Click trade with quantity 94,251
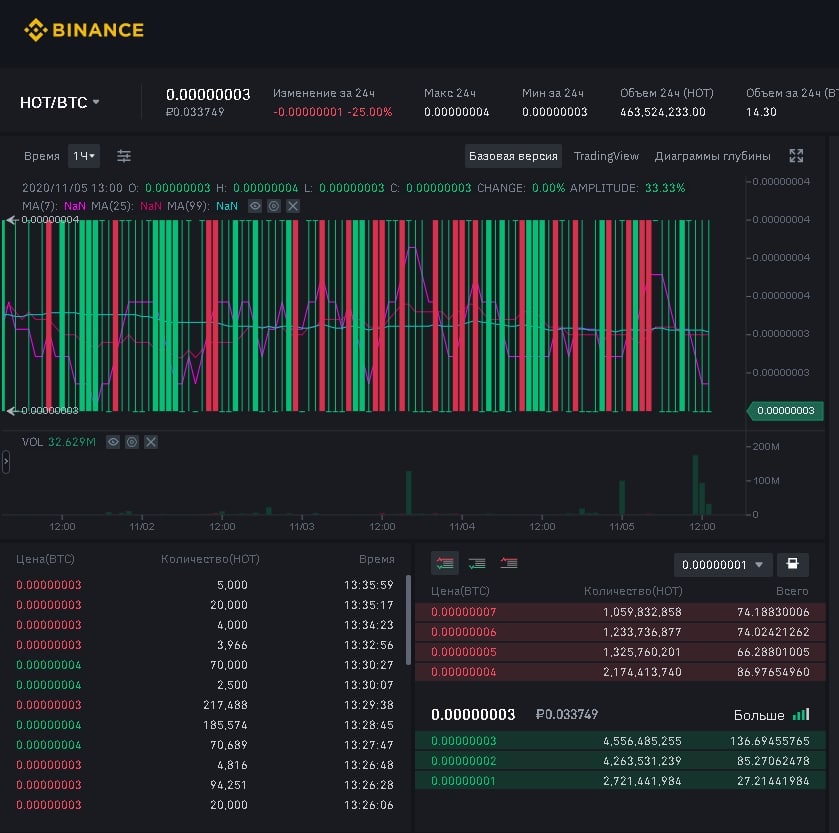This screenshot has height=833, width=839. click(205, 785)
